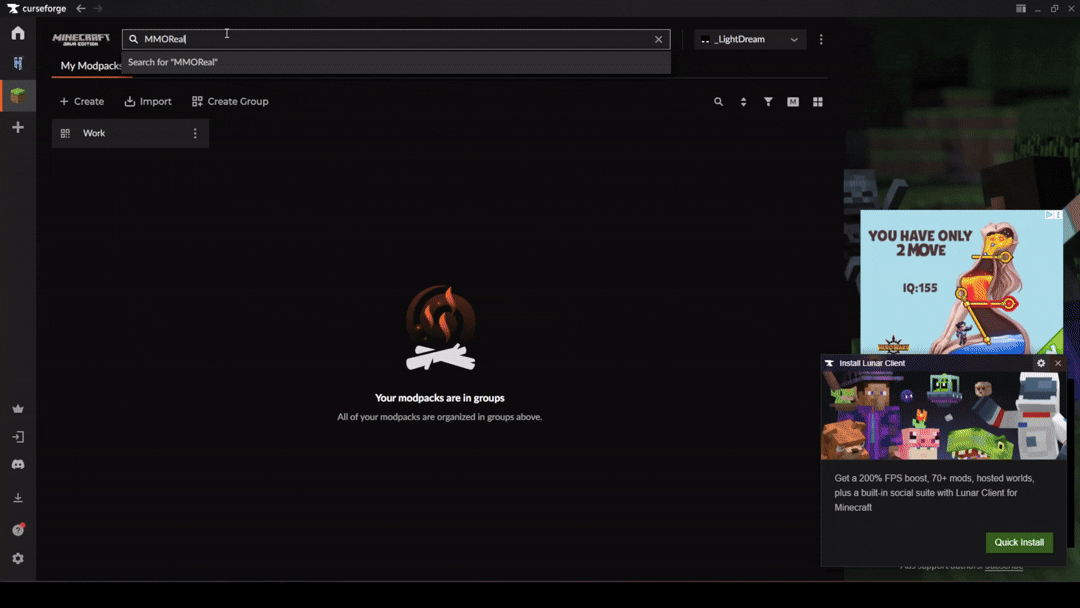Click the Create Group button
This screenshot has width=1080, height=608.
(x=230, y=101)
